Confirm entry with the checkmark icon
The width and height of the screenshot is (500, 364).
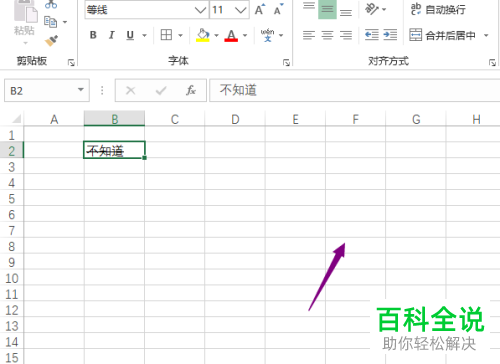[161, 90]
